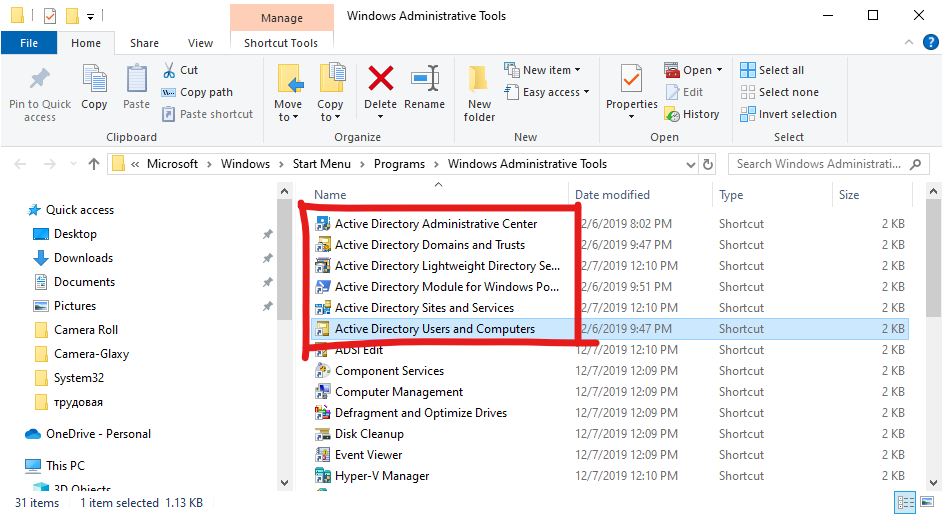Image resolution: width=943 pixels, height=515 pixels.
Task: Click the Select none icon
Action: 748,92
